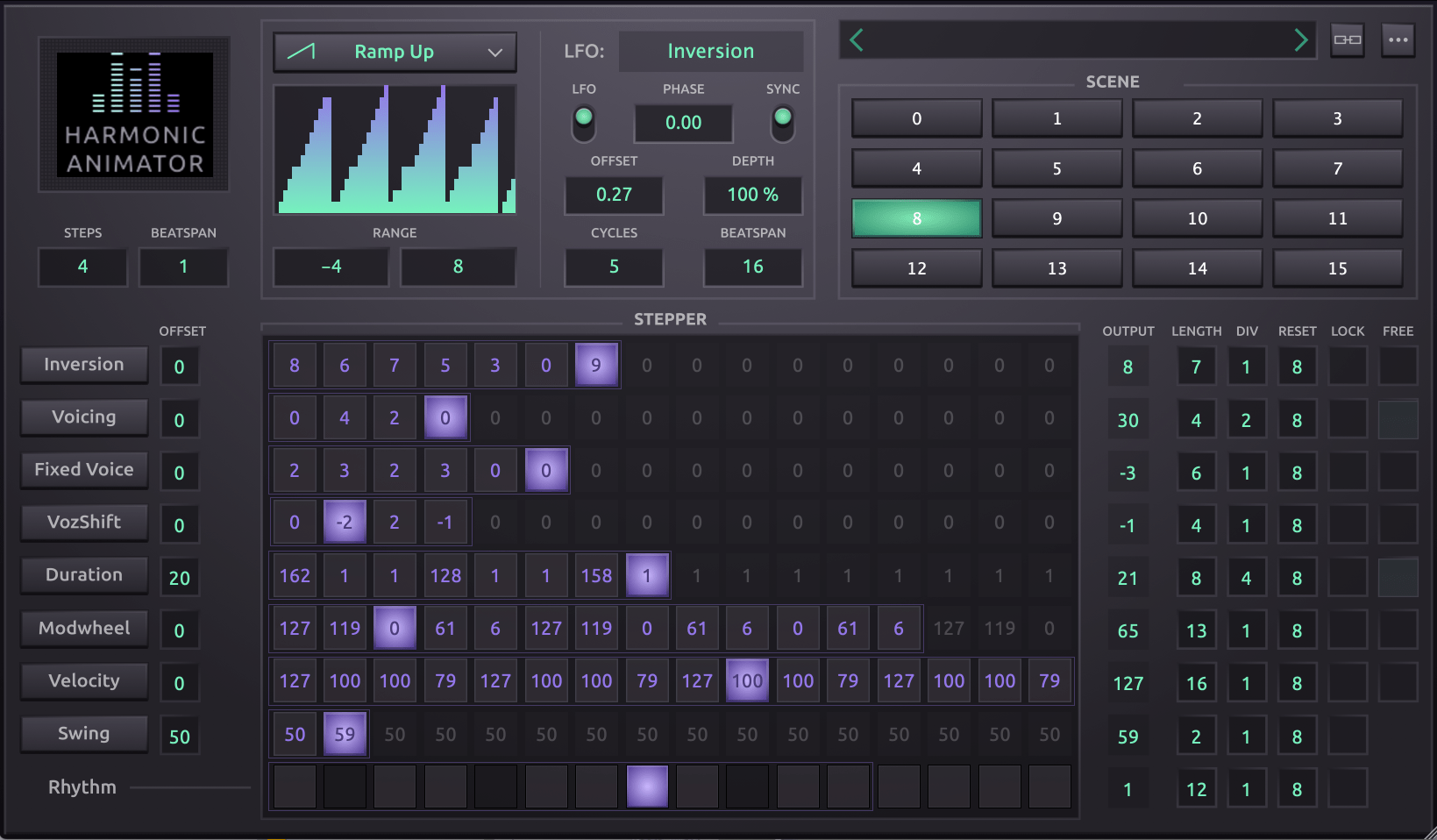Image resolution: width=1437 pixels, height=840 pixels.
Task: Click the LFO OFFSET value 0.27
Action: [x=614, y=195]
